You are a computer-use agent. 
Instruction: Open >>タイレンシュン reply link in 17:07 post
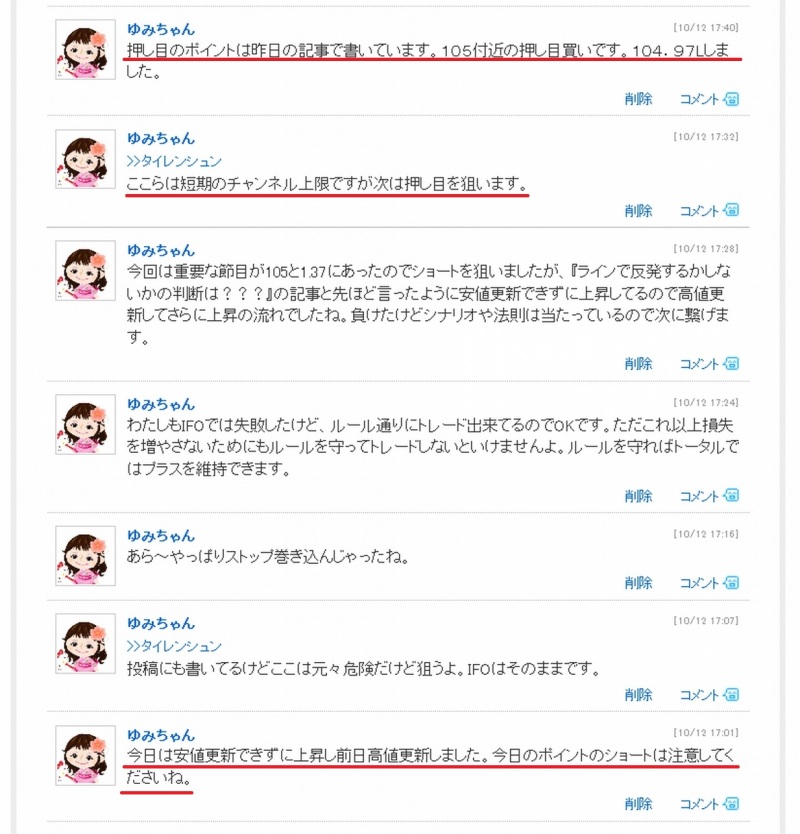point(174,646)
